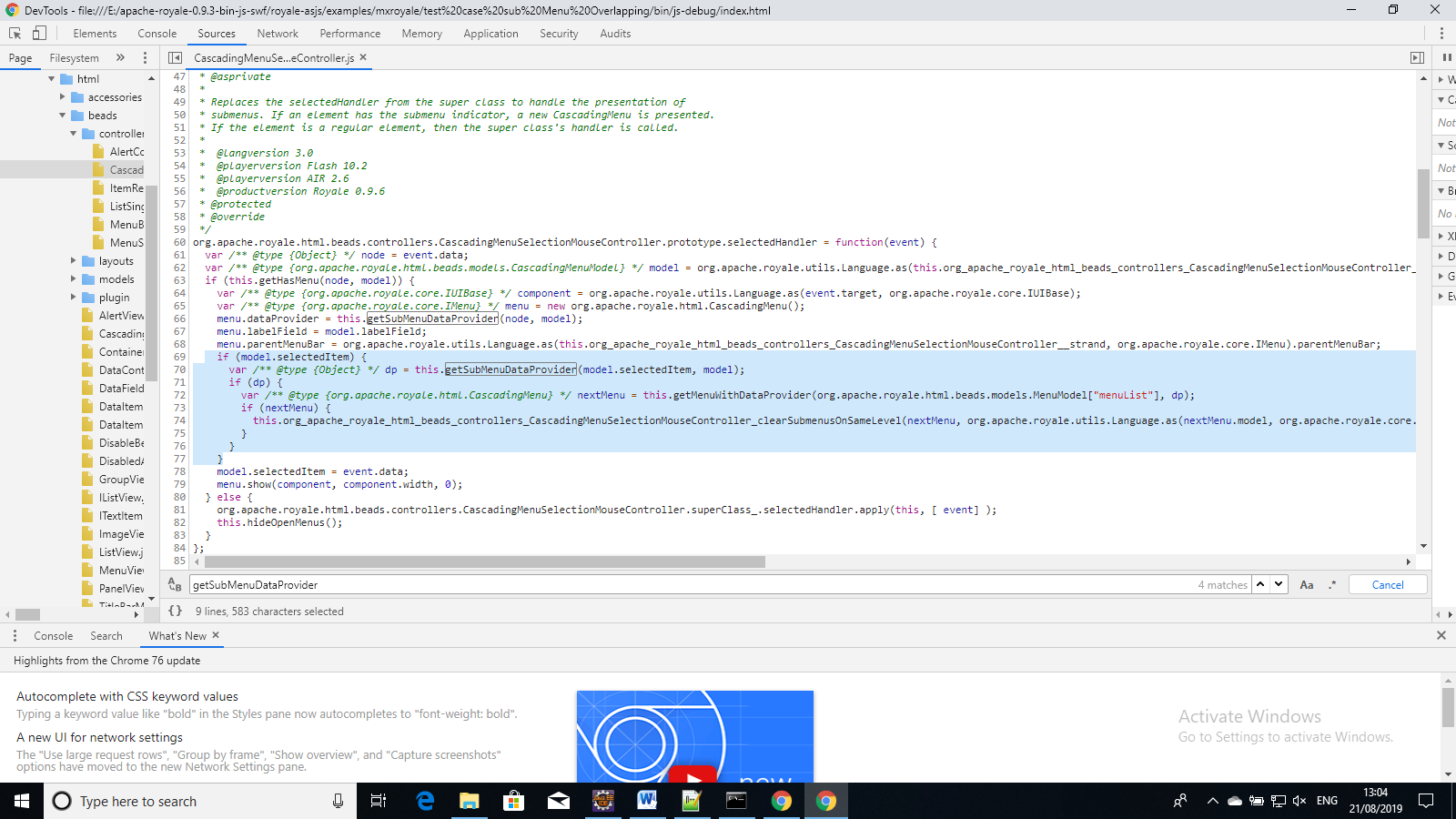1456x819 pixels.
Task: Pause script execution button
Action: point(1447,57)
